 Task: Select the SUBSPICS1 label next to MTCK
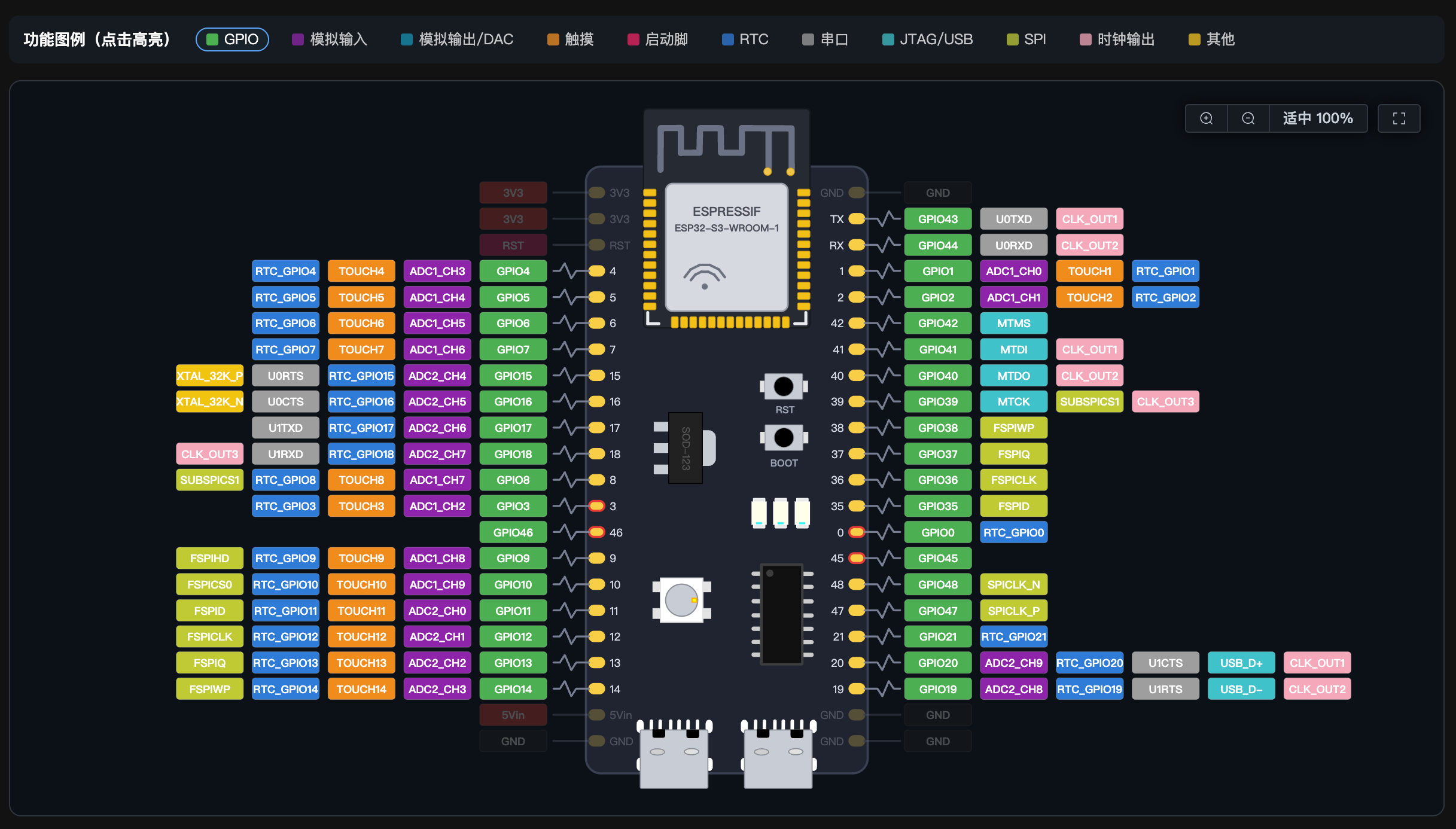(x=1090, y=401)
